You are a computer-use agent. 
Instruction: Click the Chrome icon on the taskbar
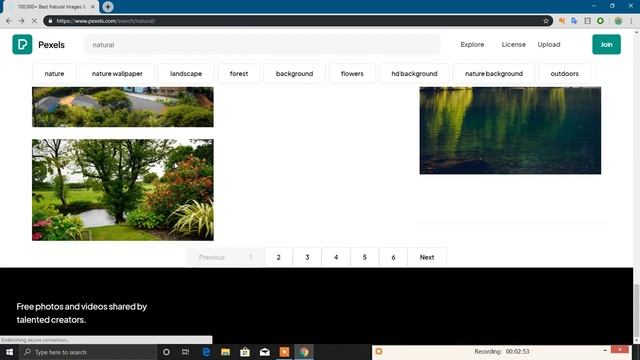pyautogui.click(x=304, y=352)
